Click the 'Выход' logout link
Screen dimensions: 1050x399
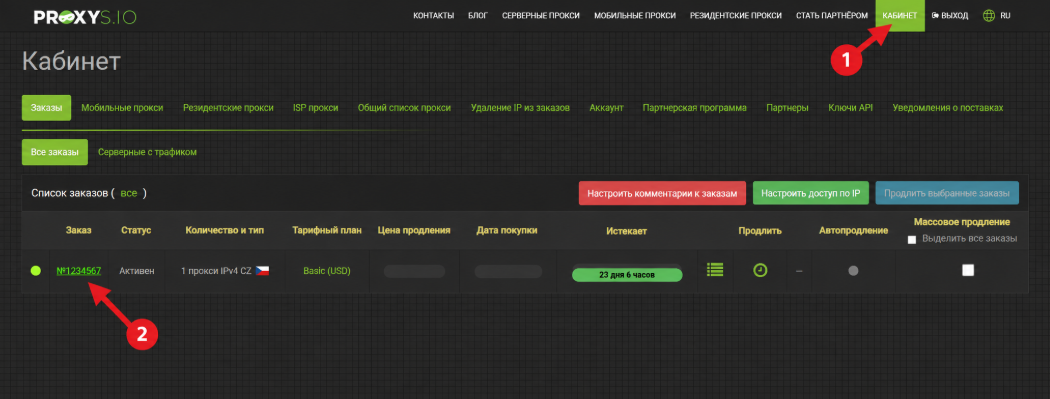(950, 15)
